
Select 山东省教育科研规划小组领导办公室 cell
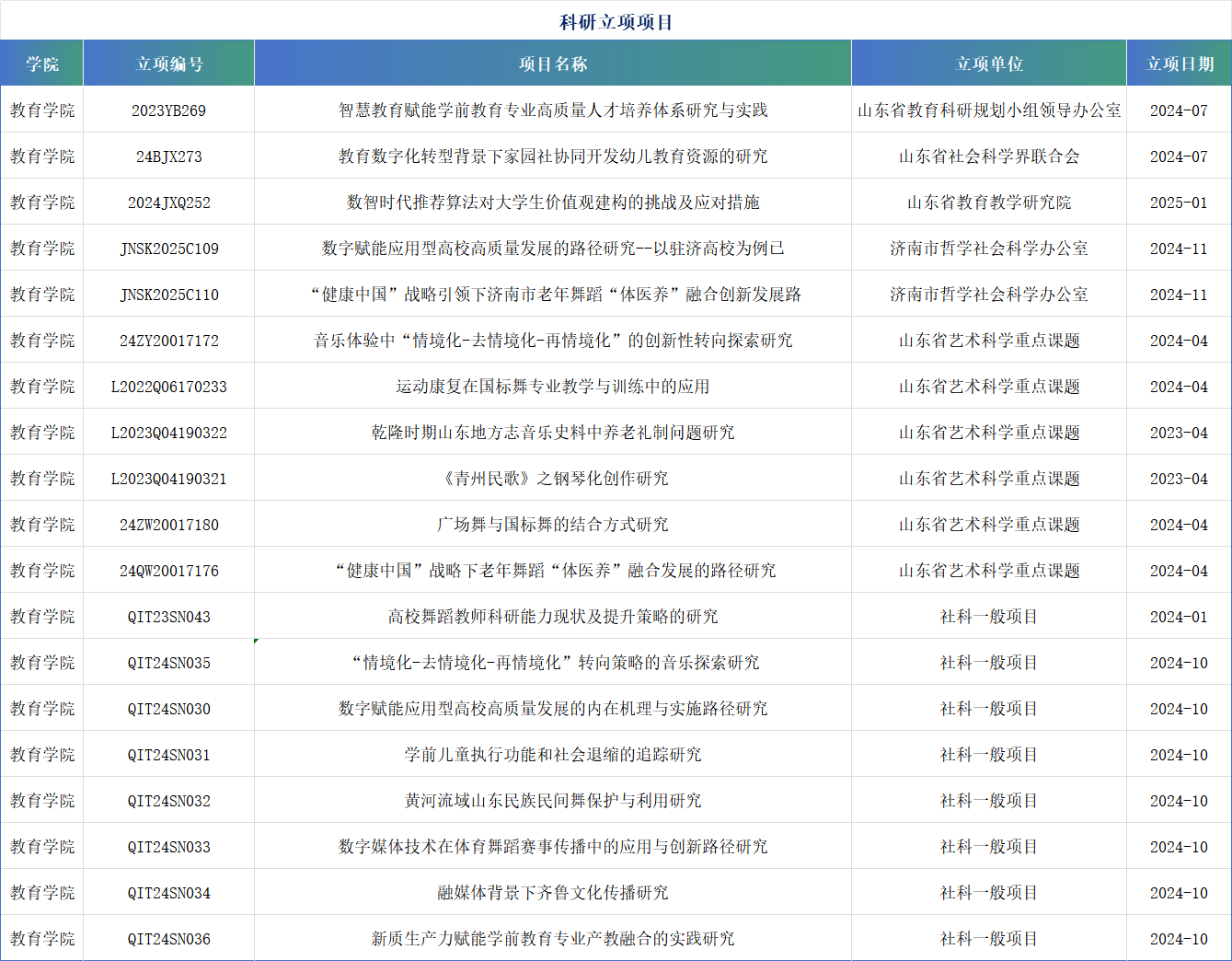click(989, 110)
